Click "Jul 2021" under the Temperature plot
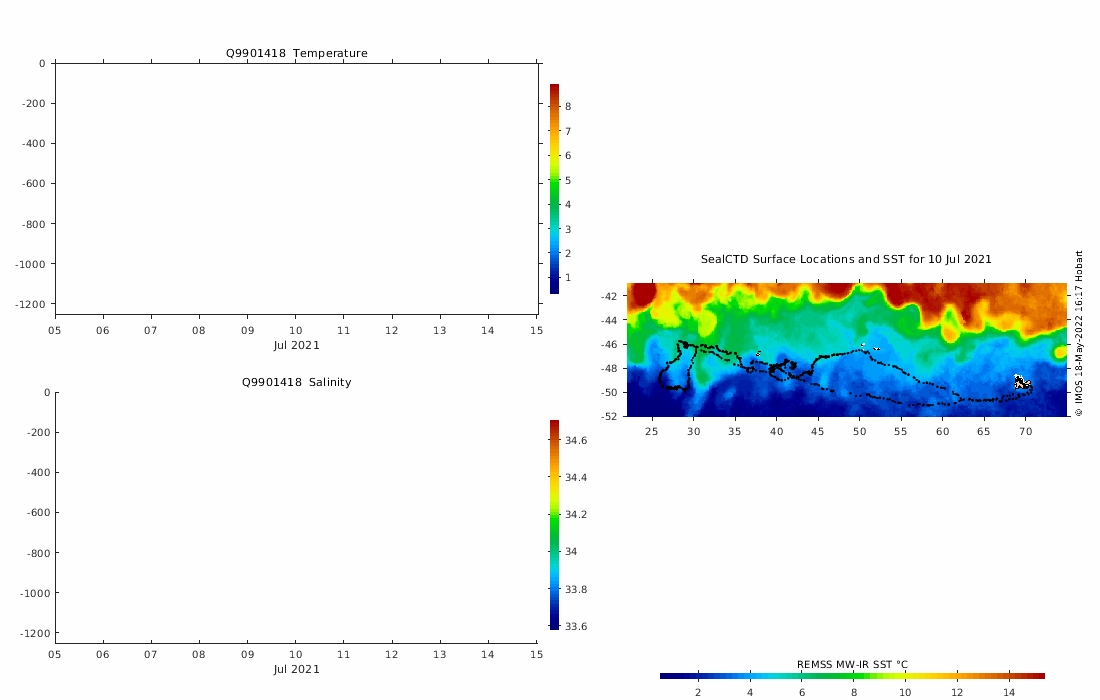The width and height of the screenshot is (1100, 700). pos(296,345)
